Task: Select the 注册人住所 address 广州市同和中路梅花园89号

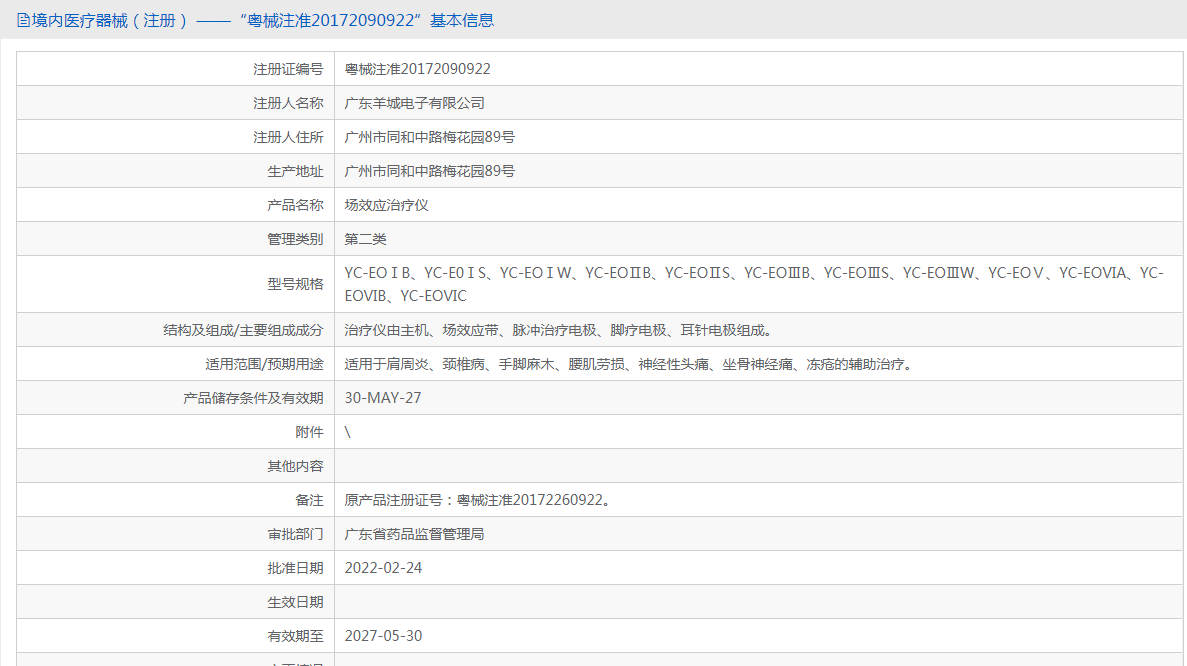Action: coord(429,137)
